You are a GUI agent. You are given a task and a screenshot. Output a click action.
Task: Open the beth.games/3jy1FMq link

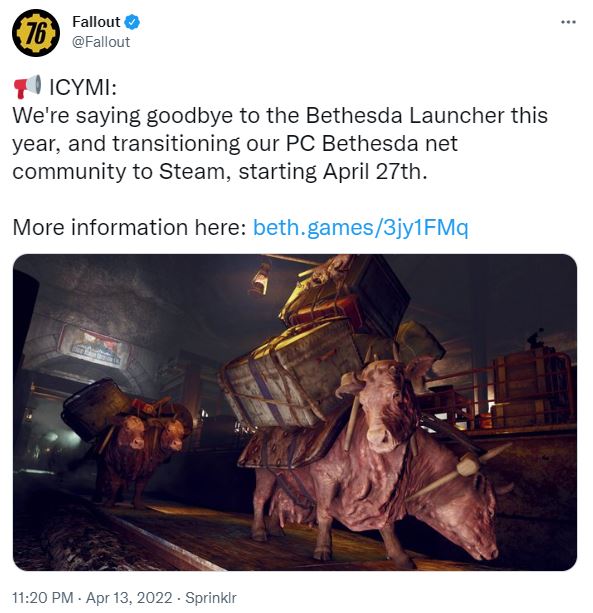pyautogui.click(x=360, y=228)
